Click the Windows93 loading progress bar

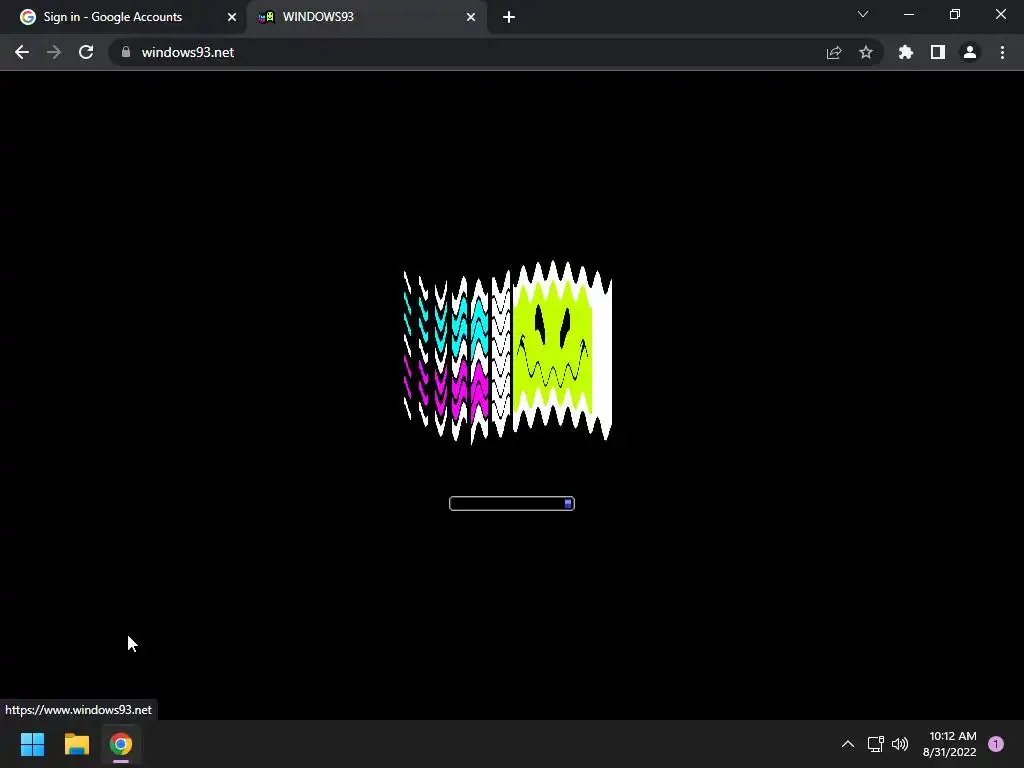[512, 504]
